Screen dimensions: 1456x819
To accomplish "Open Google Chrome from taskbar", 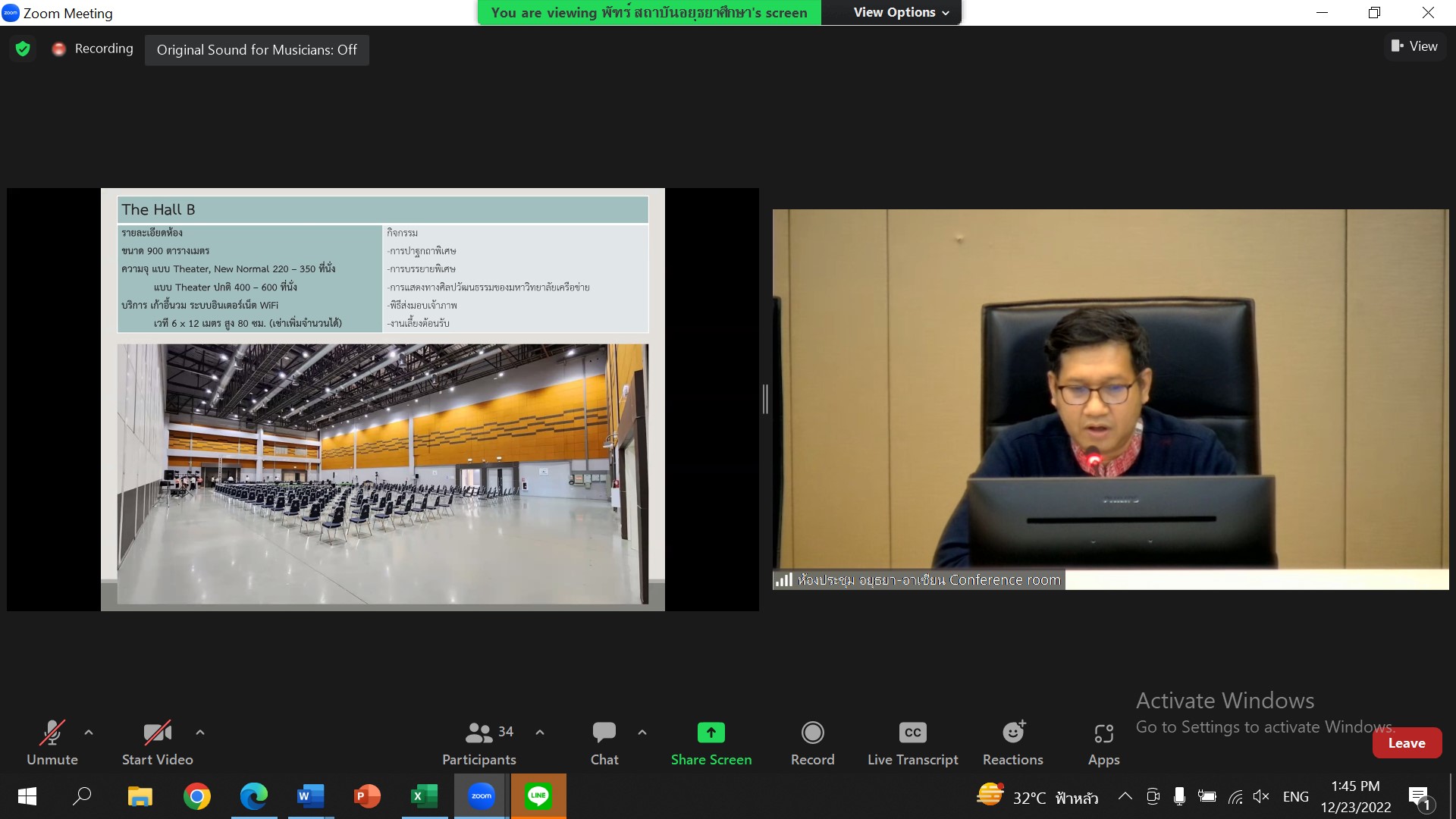I will (x=197, y=796).
